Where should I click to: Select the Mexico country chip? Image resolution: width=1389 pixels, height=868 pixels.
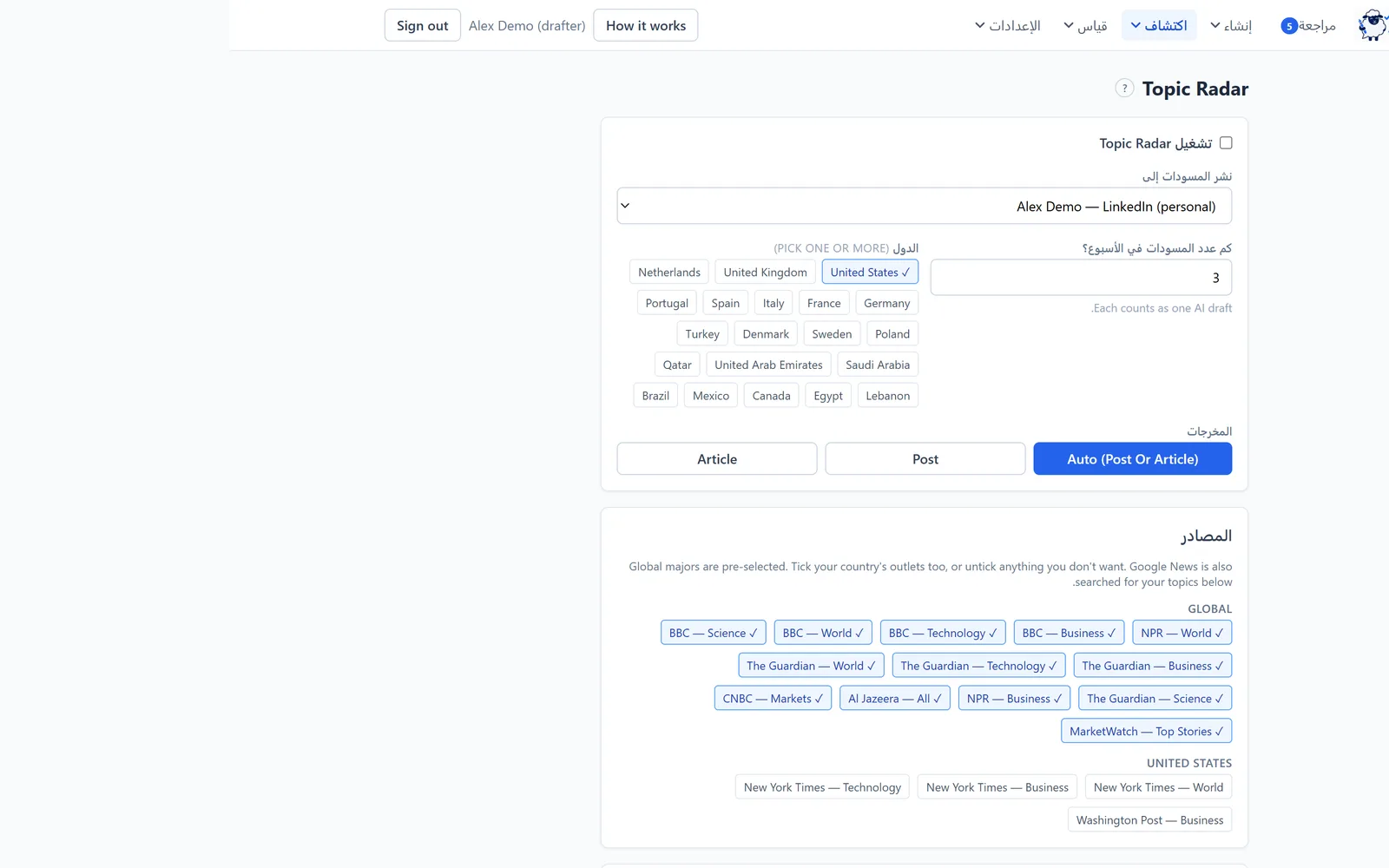[x=711, y=396]
